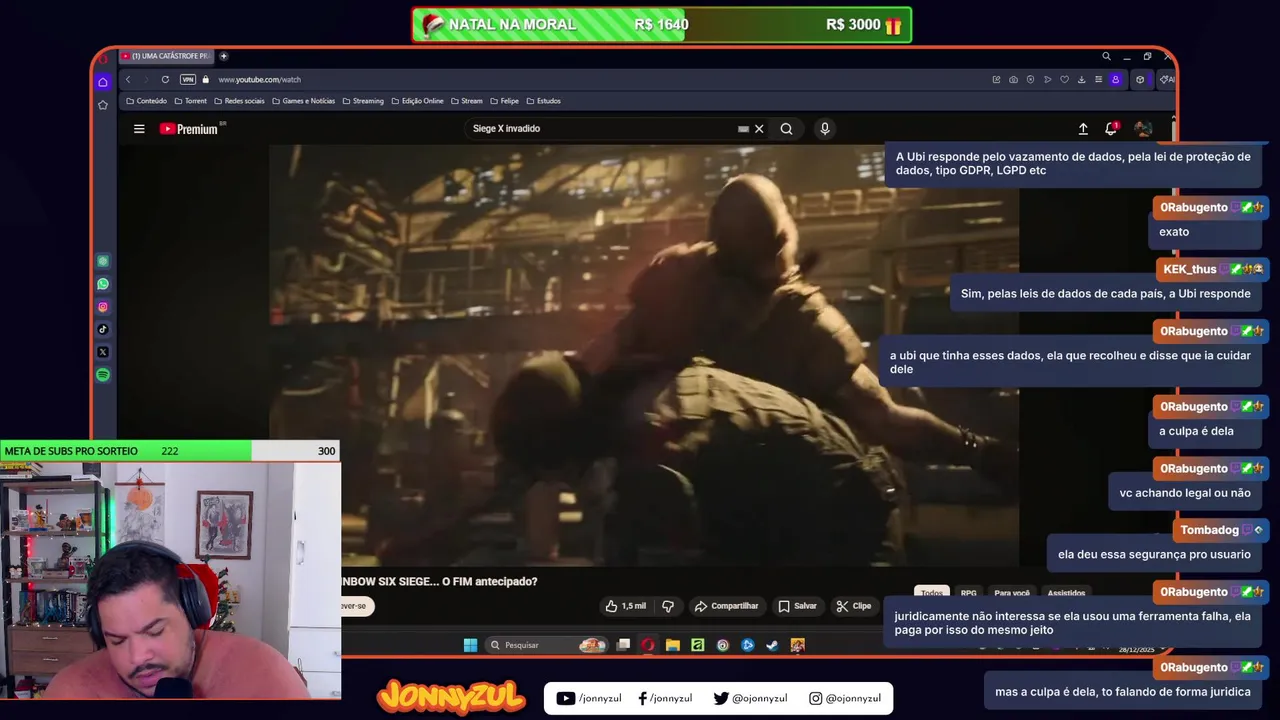Viewport: 1280px width, 720px height.
Task: Select the Assistidos filter chip
Action: 1066,593
